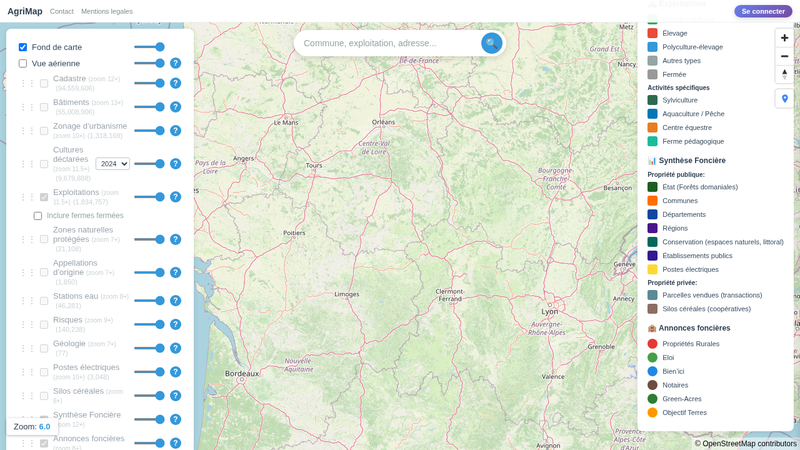Click the Propriétés Rurales legend entry
This screenshot has width=800, height=450.
point(683,344)
